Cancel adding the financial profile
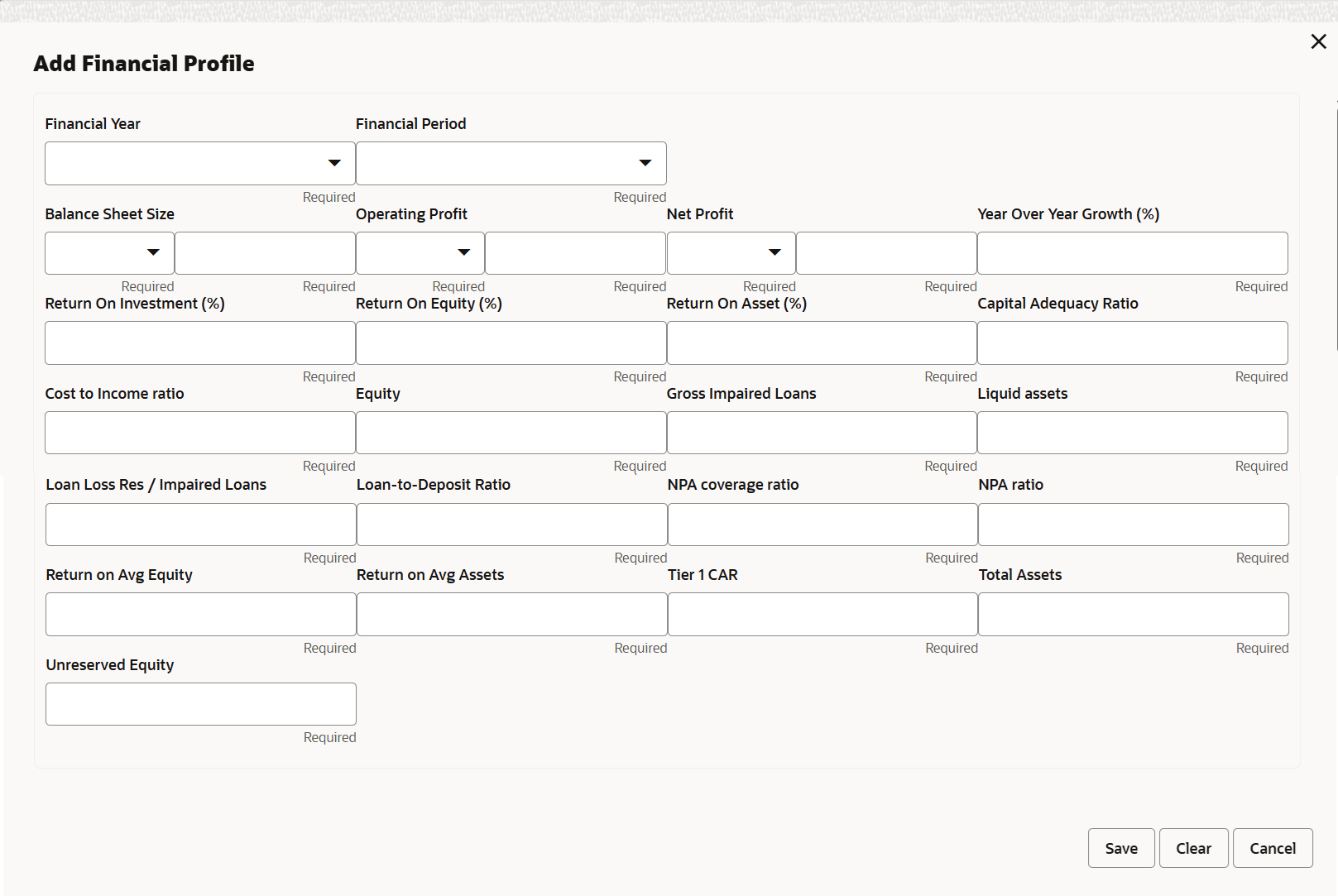The height and width of the screenshot is (896, 1338). pyautogui.click(x=1272, y=848)
